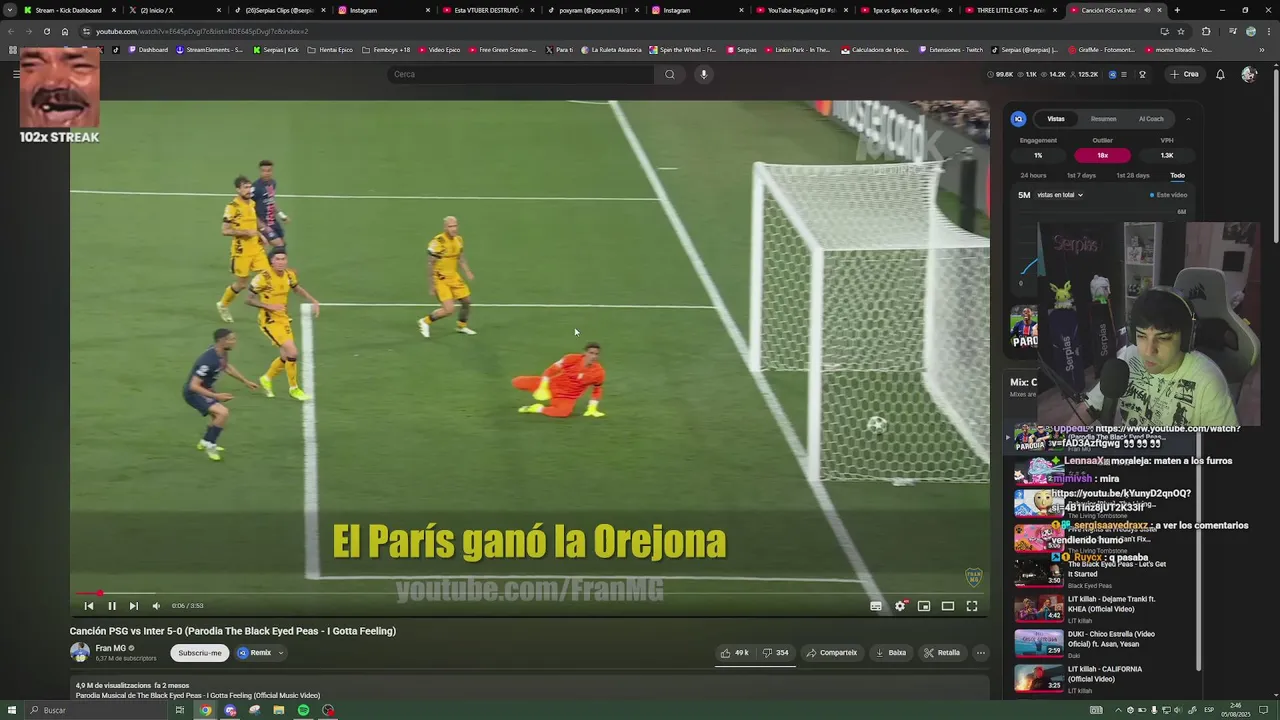Select the AI Coach tab
Viewport: 1280px width, 720px height.
click(x=1151, y=119)
